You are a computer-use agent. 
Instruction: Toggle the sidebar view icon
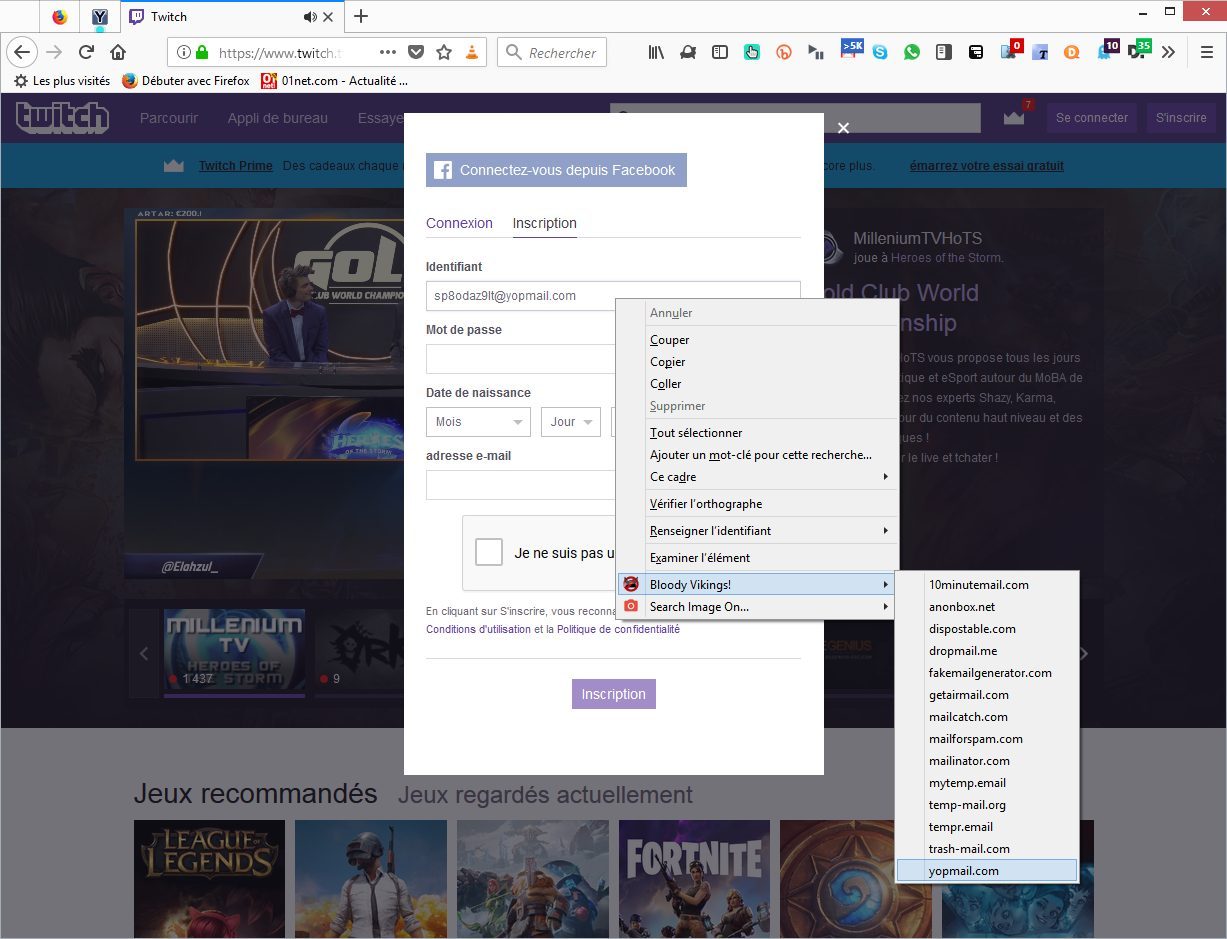(719, 52)
